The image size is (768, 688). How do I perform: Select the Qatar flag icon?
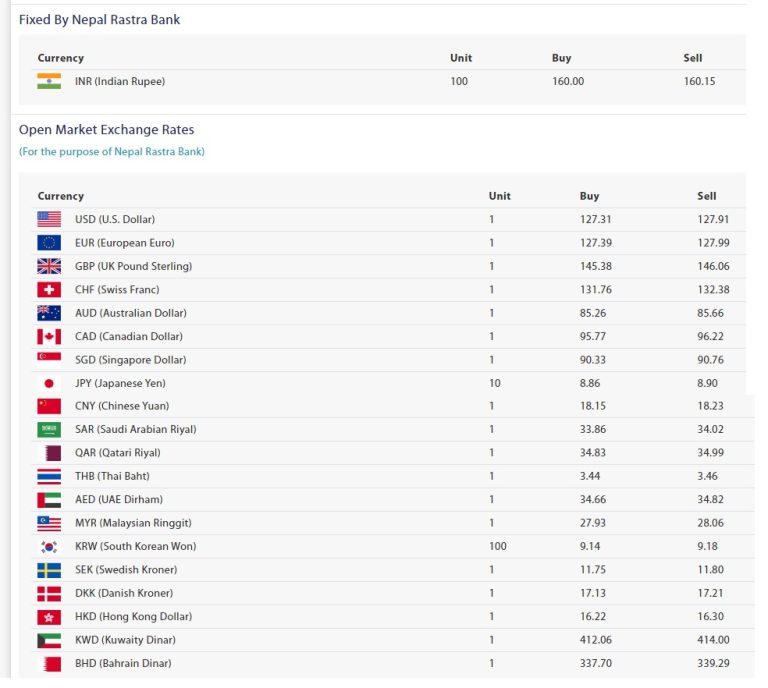(x=49, y=453)
